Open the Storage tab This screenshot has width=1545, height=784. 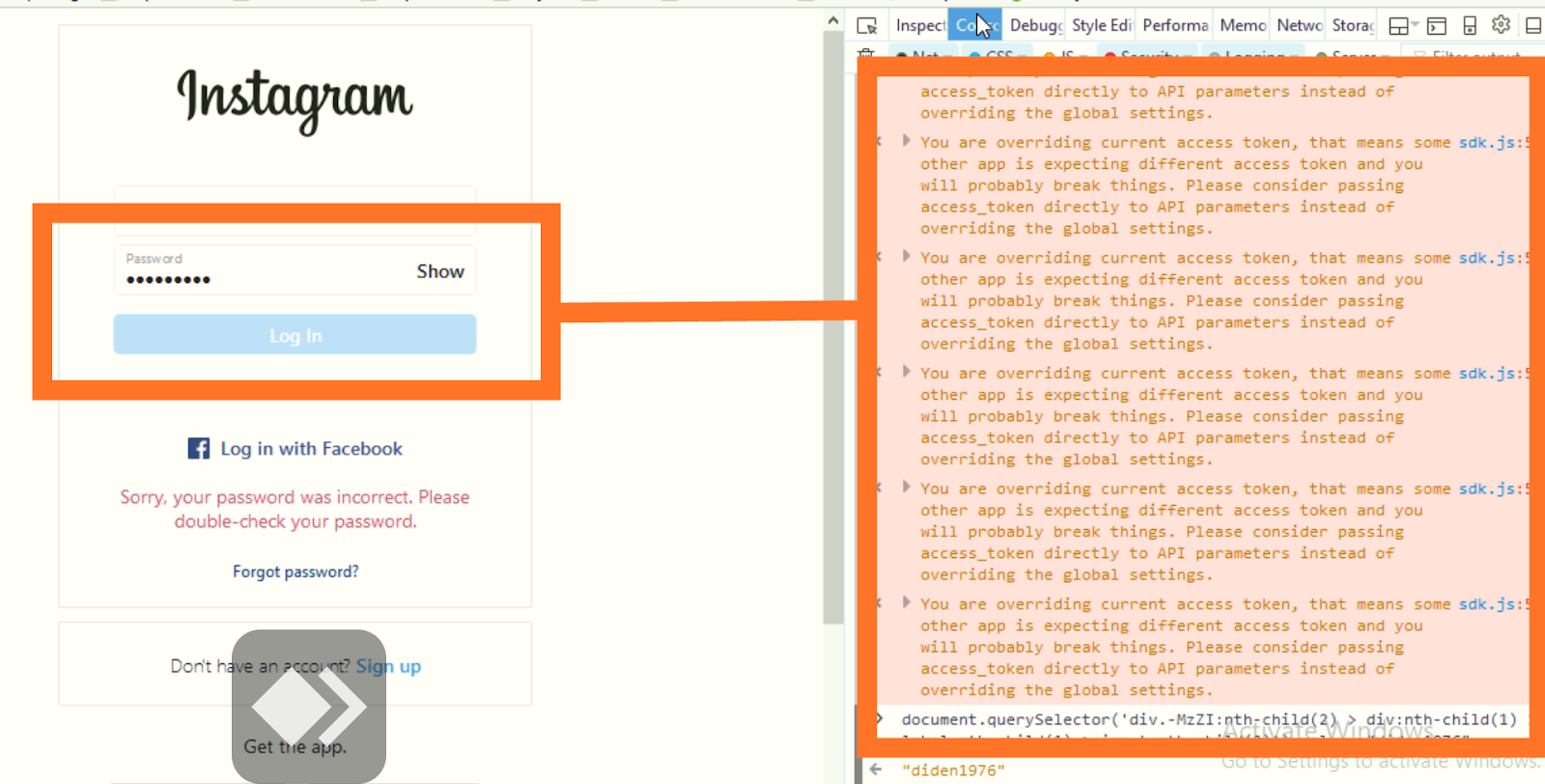pyautogui.click(x=1353, y=25)
